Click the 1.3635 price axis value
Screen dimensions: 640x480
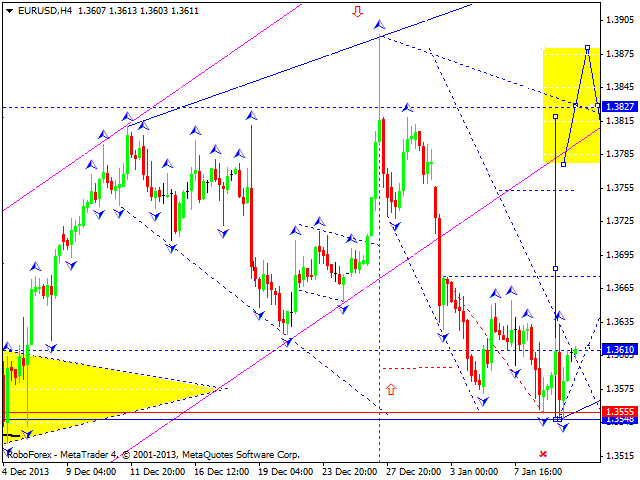point(620,322)
